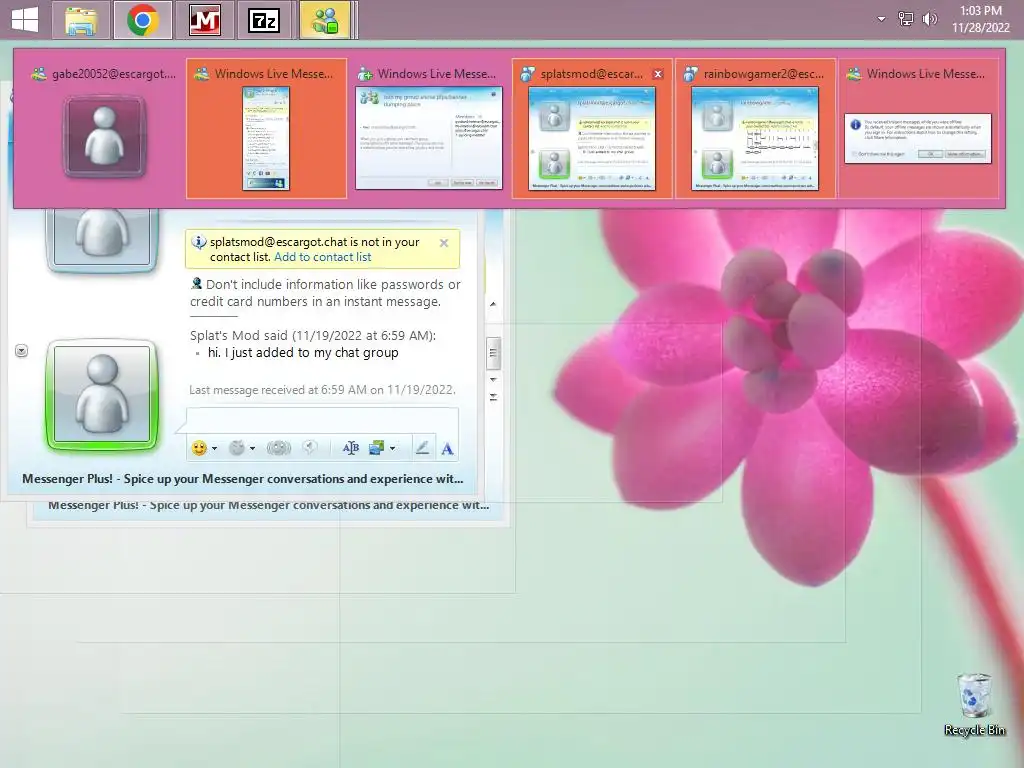The width and height of the screenshot is (1024, 768).
Task: Expand display picture options arrow
Action: pyautogui.click(x=22, y=351)
